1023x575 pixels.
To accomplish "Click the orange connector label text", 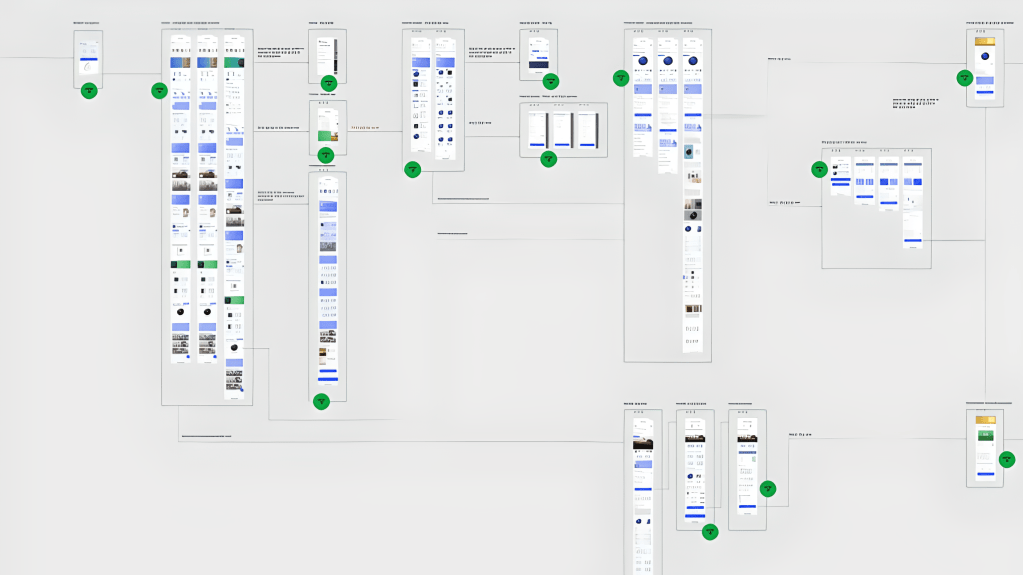I will click(366, 128).
